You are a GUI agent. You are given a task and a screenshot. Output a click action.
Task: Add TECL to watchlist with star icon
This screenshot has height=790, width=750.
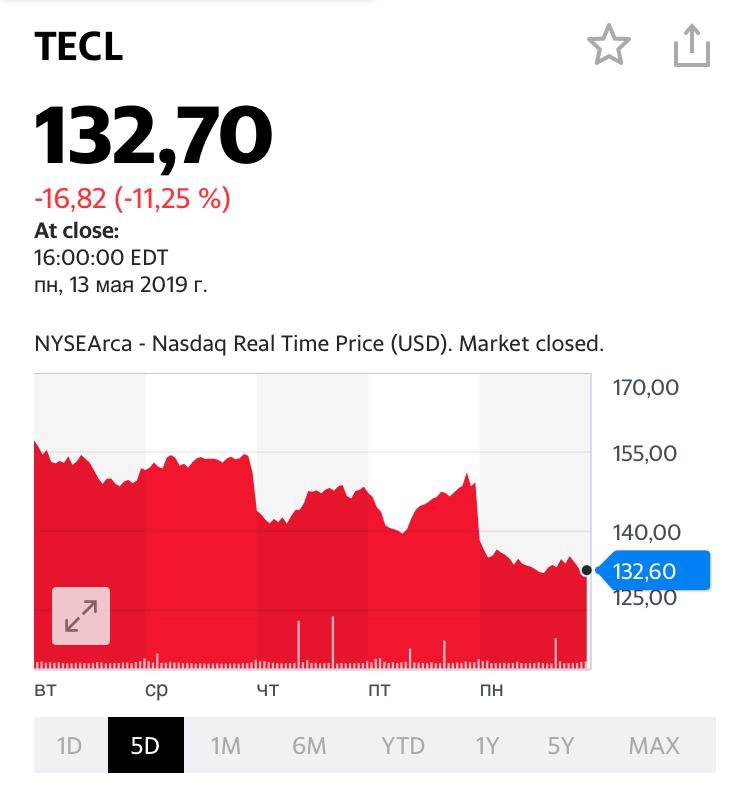click(x=608, y=45)
